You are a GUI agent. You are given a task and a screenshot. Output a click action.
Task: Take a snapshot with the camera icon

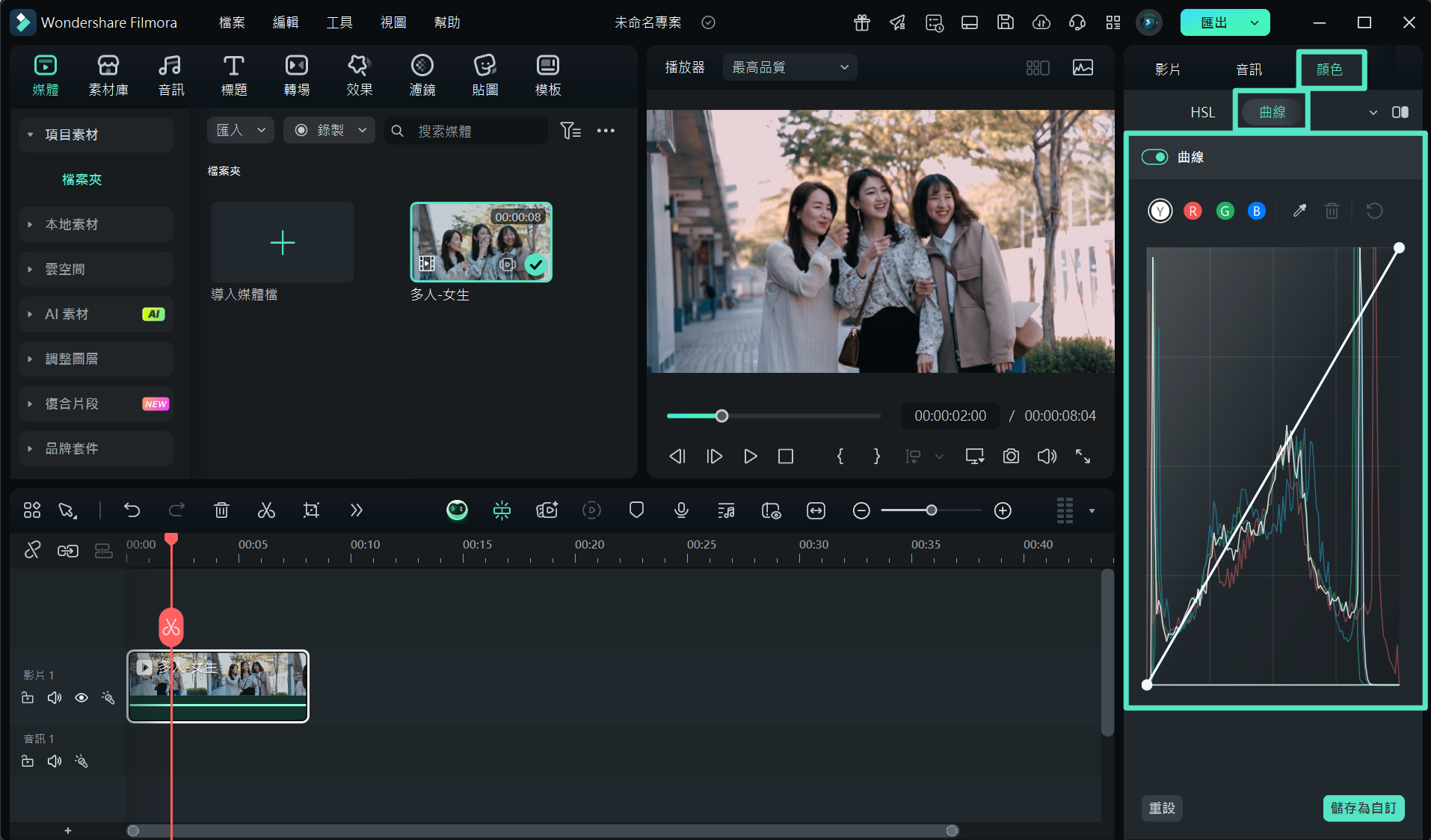point(1011,456)
